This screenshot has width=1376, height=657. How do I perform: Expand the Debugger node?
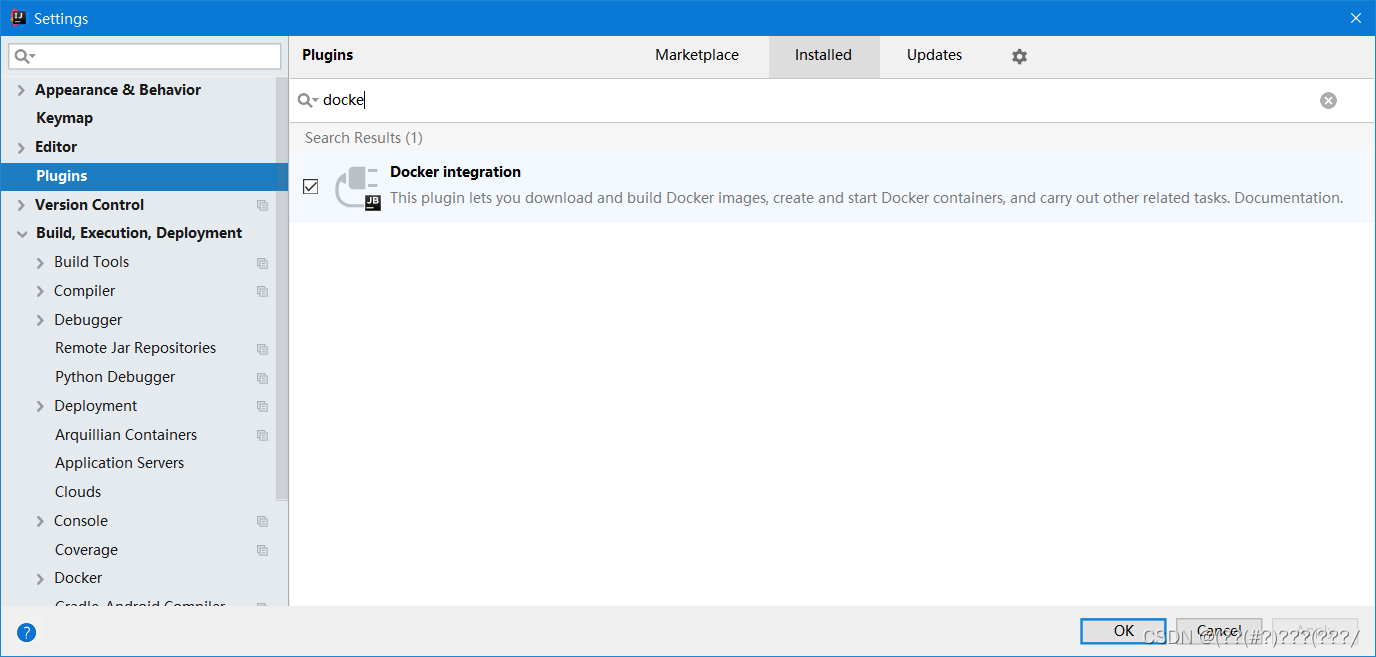tap(40, 320)
